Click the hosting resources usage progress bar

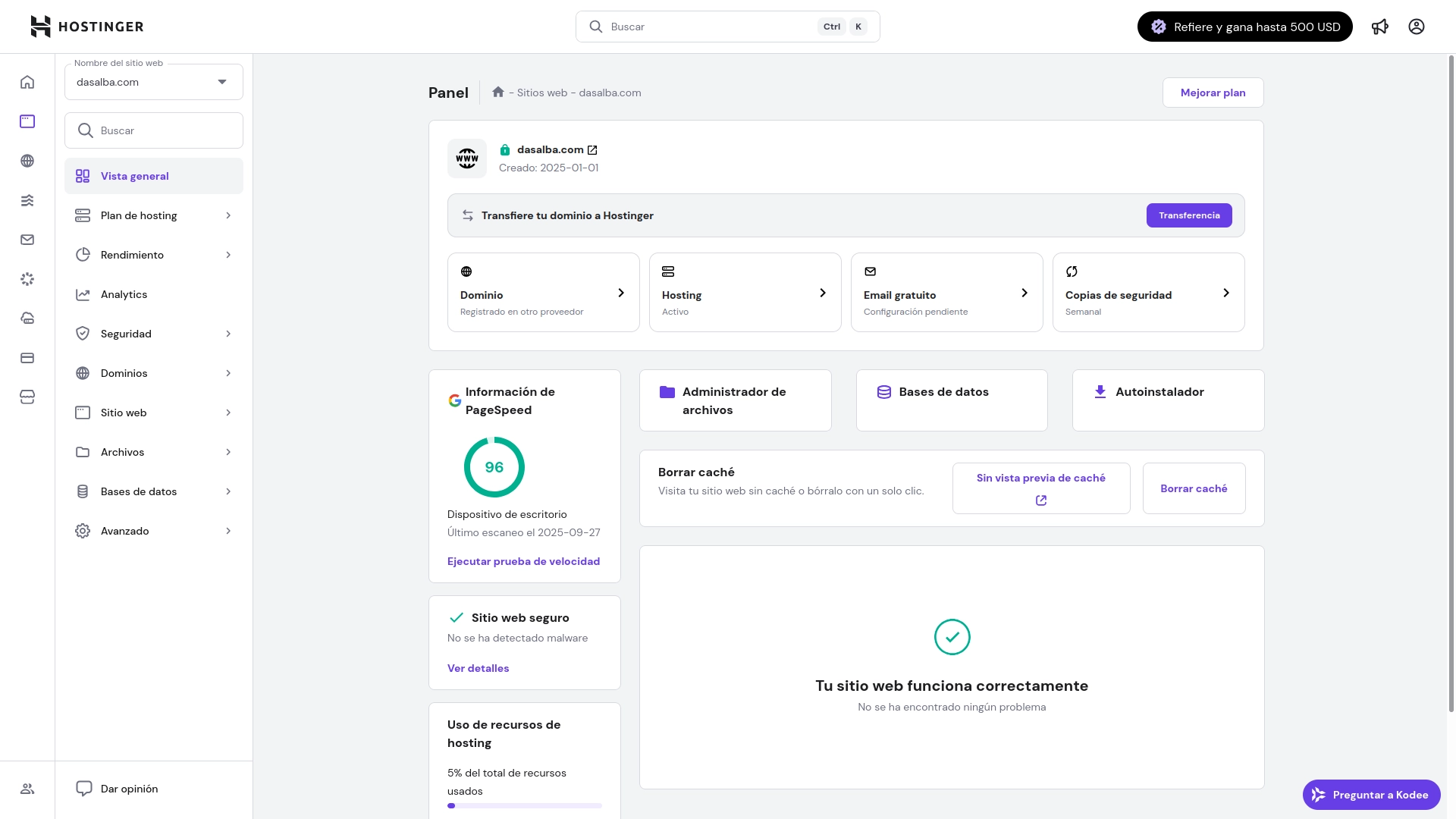[x=524, y=806]
